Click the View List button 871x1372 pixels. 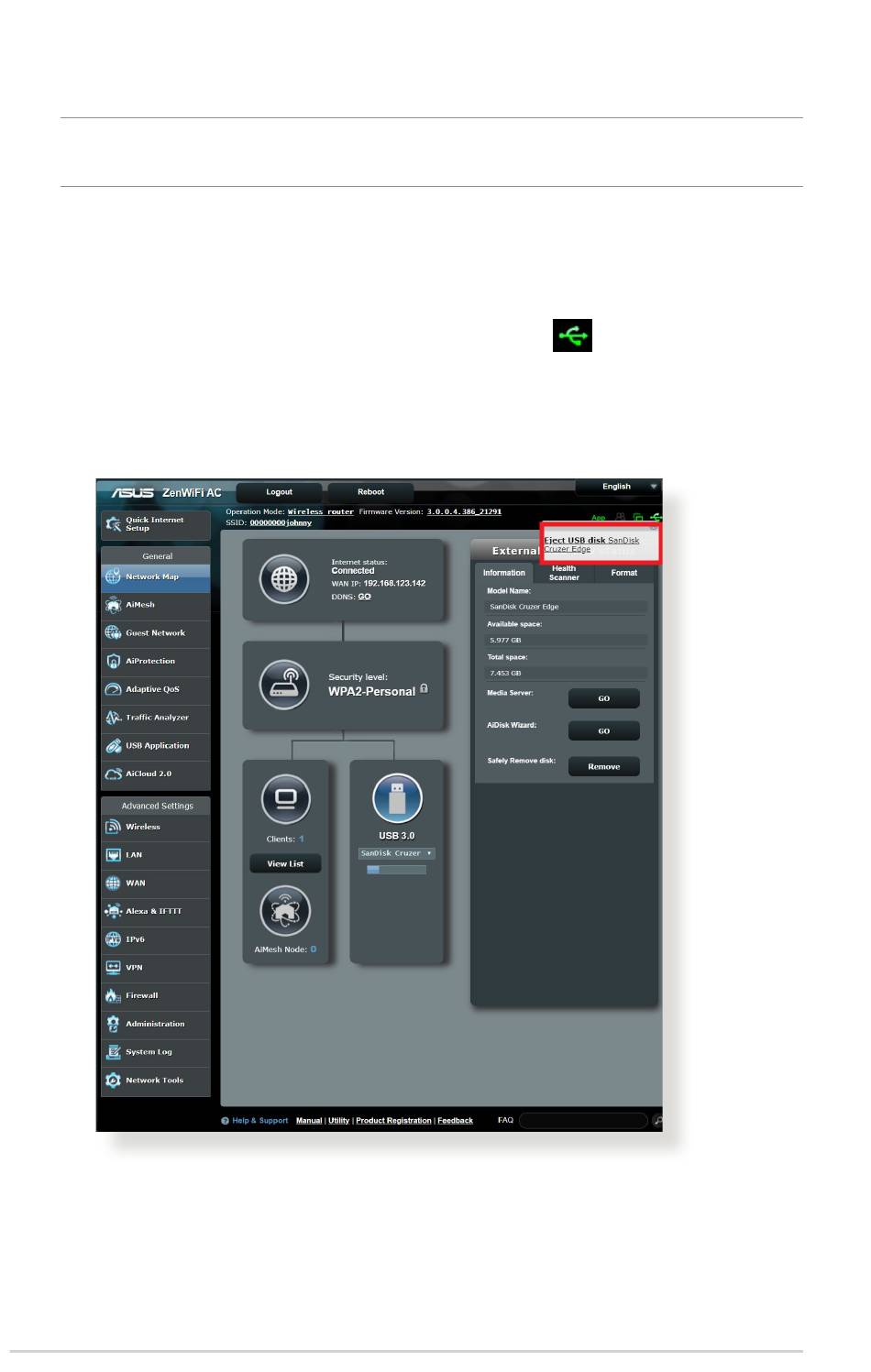pos(285,863)
